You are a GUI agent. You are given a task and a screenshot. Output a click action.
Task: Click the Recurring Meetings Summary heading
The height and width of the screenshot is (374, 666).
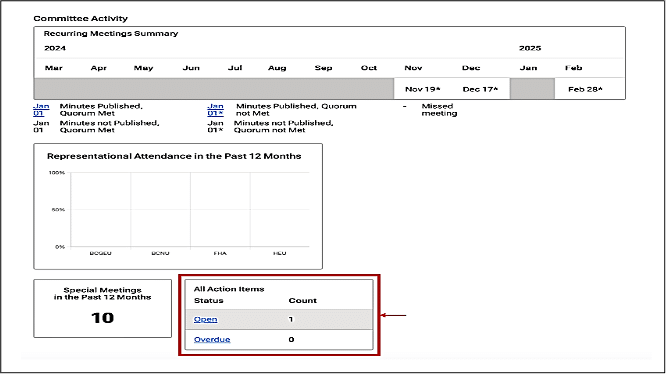[111, 34]
